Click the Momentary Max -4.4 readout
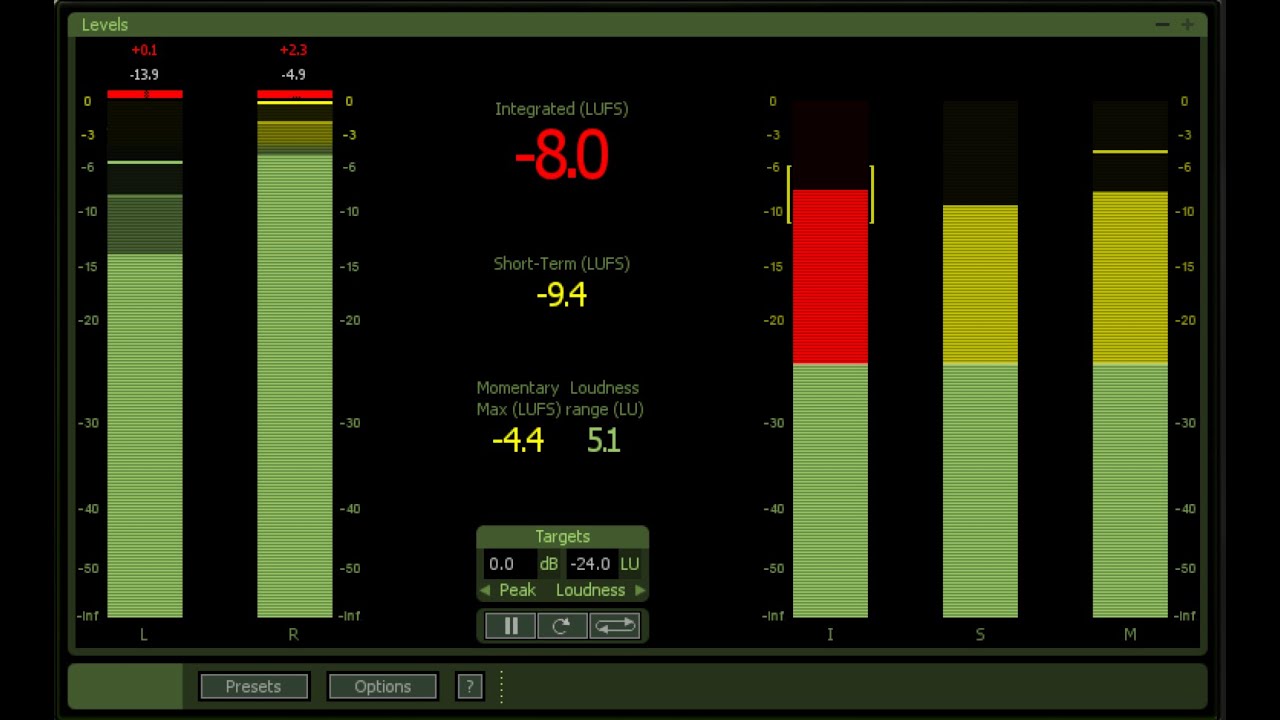This screenshot has height=720, width=1280. coord(518,441)
